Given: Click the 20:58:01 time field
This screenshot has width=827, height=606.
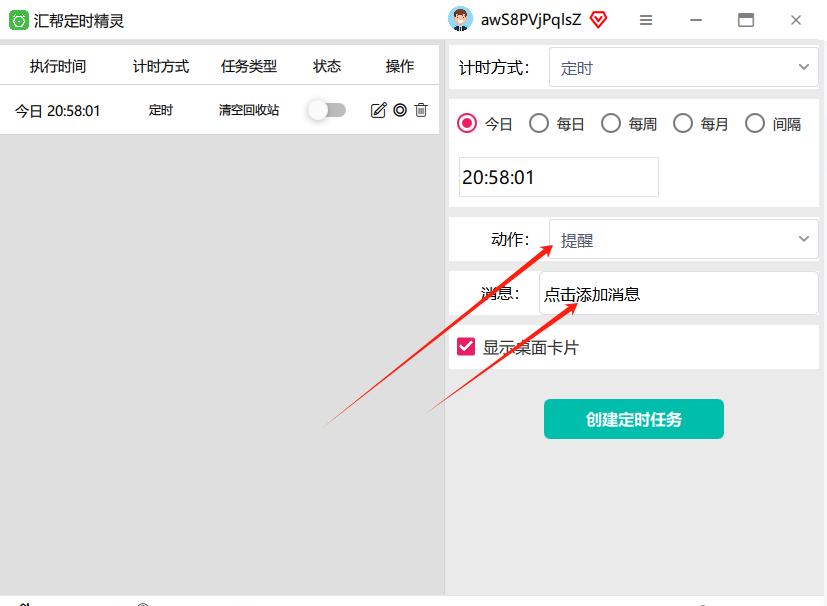Looking at the screenshot, I should (x=558, y=177).
